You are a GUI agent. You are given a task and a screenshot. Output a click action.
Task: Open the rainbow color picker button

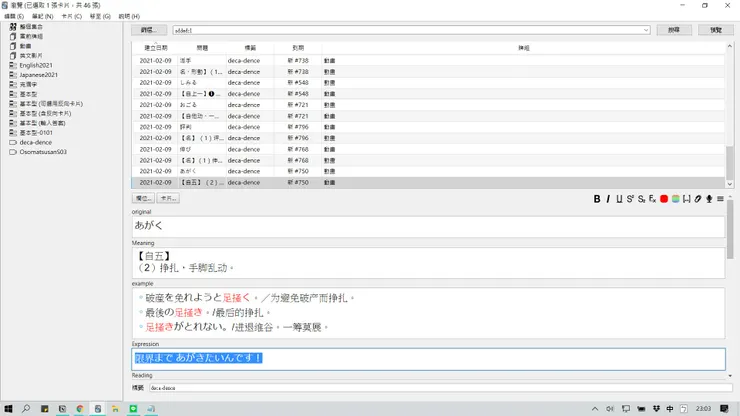675,199
